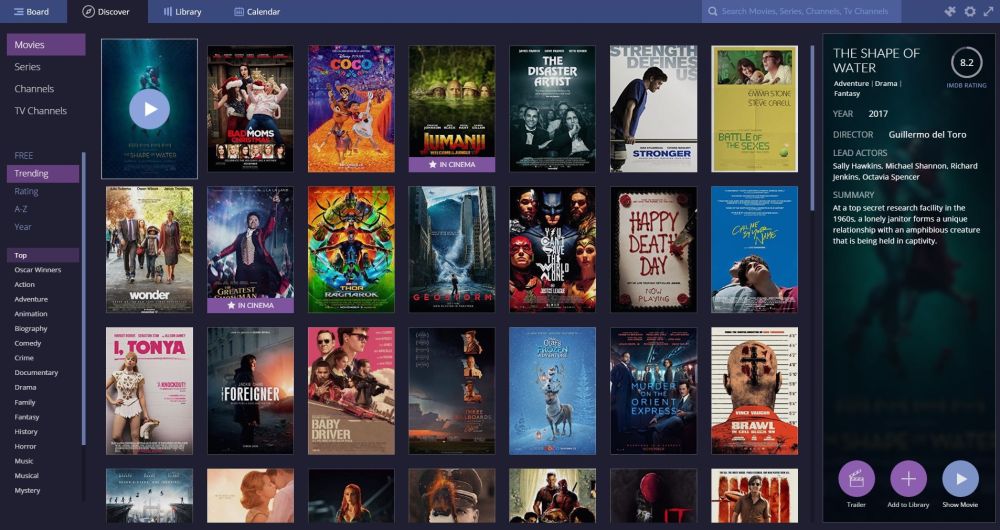
Task: Open Murder on the Orient Express poster
Action: tap(654, 391)
